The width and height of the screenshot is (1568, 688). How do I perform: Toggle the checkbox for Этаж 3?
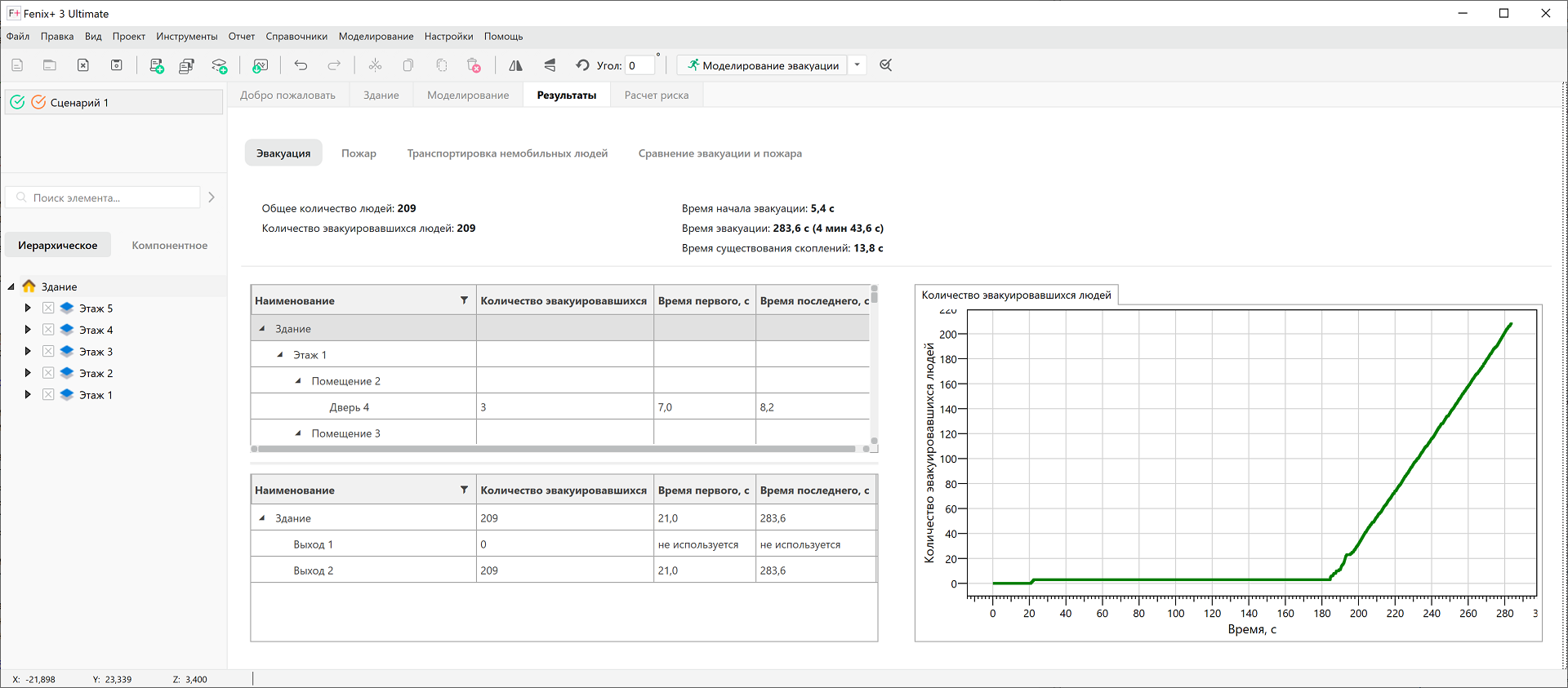(48, 351)
